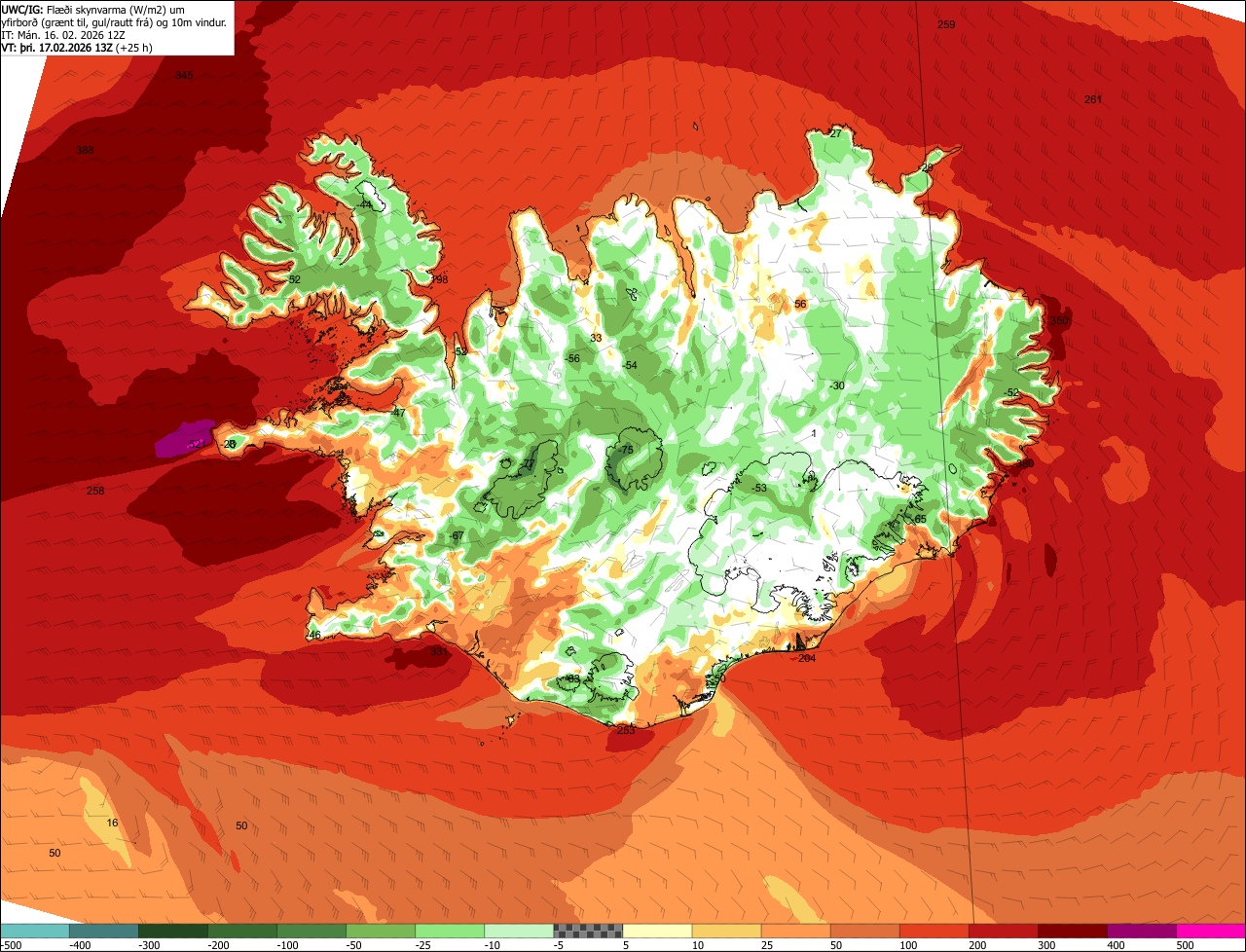Click the '350' value off the east coast
The width and height of the screenshot is (1246, 952).
coord(1060,321)
